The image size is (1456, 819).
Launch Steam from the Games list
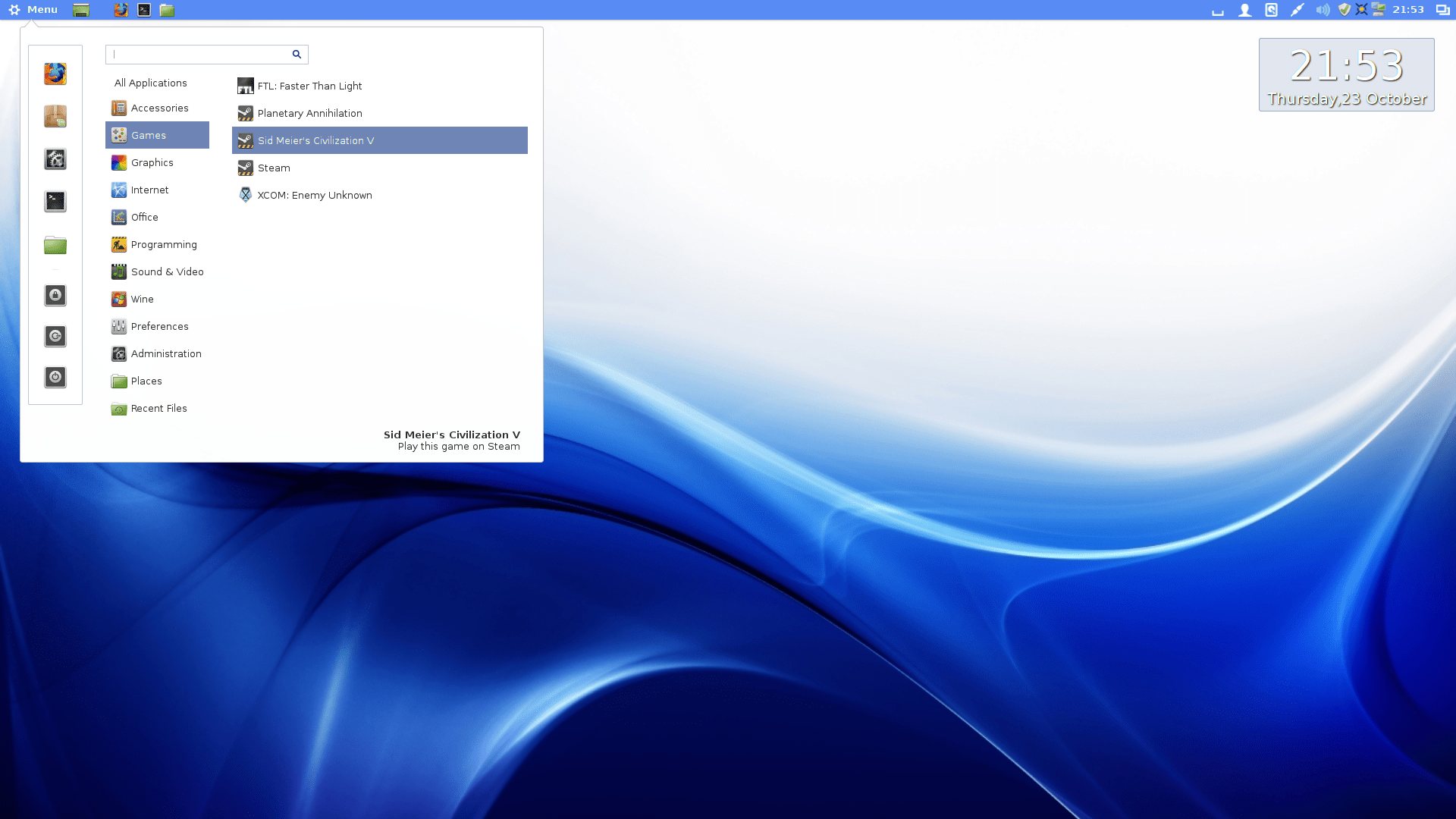point(380,168)
